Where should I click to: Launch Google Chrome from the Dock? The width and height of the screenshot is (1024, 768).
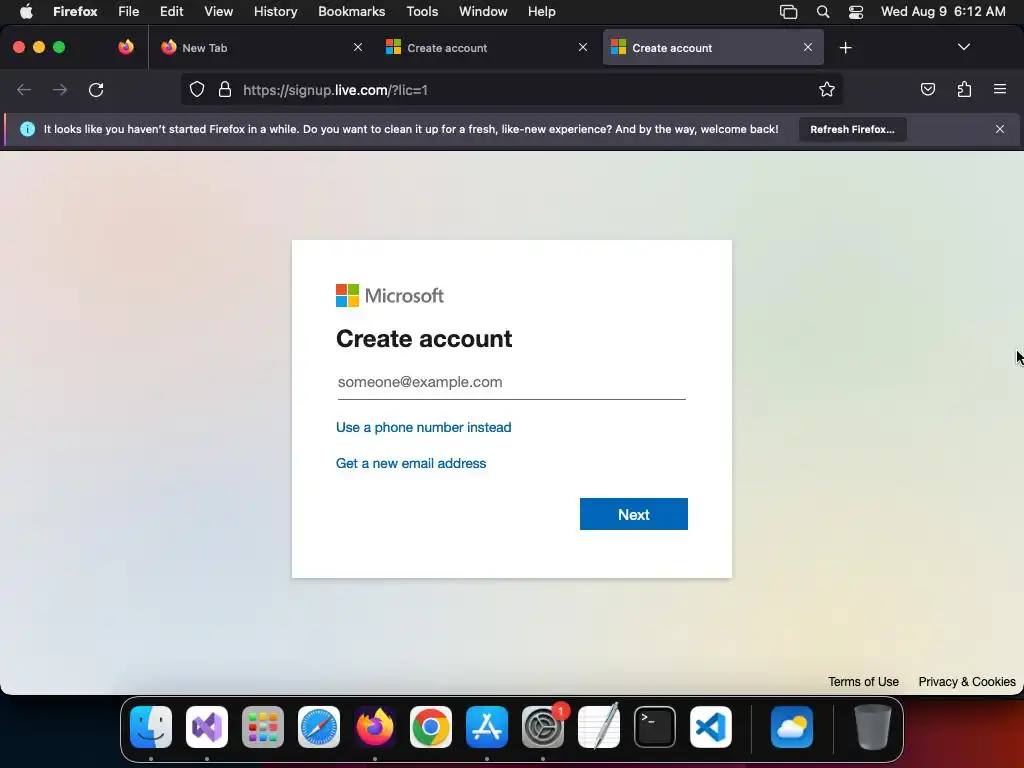coord(430,727)
